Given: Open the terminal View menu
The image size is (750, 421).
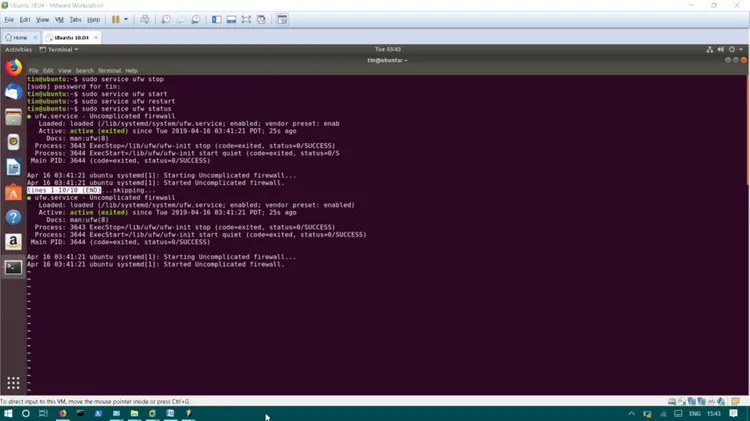Looking at the screenshot, I should tap(65, 70).
